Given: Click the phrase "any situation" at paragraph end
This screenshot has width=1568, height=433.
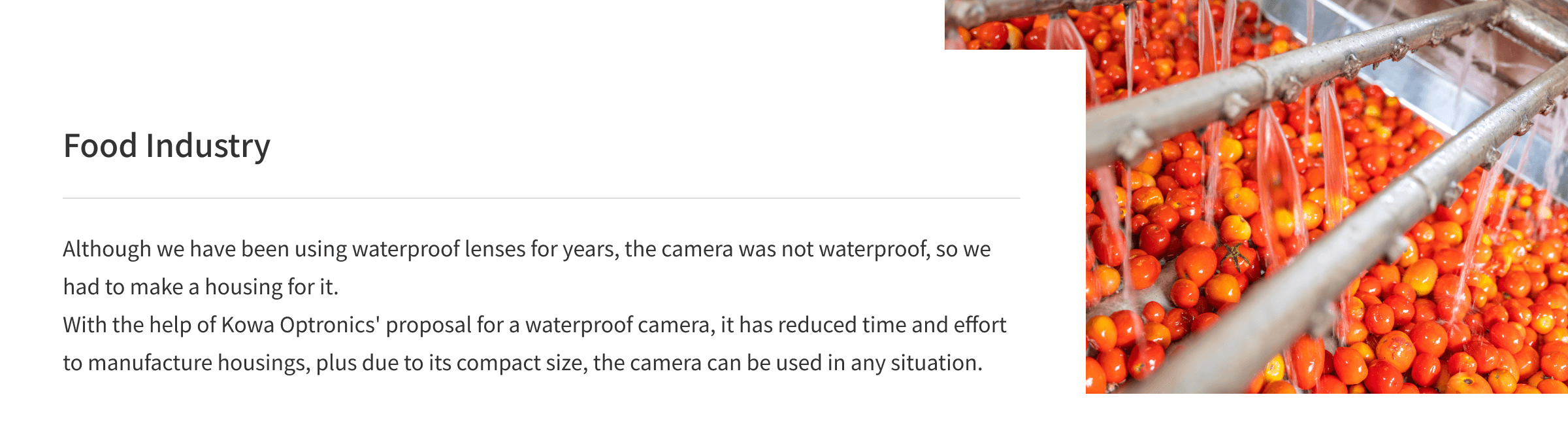Looking at the screenshot, I should (x=916, y=363).
